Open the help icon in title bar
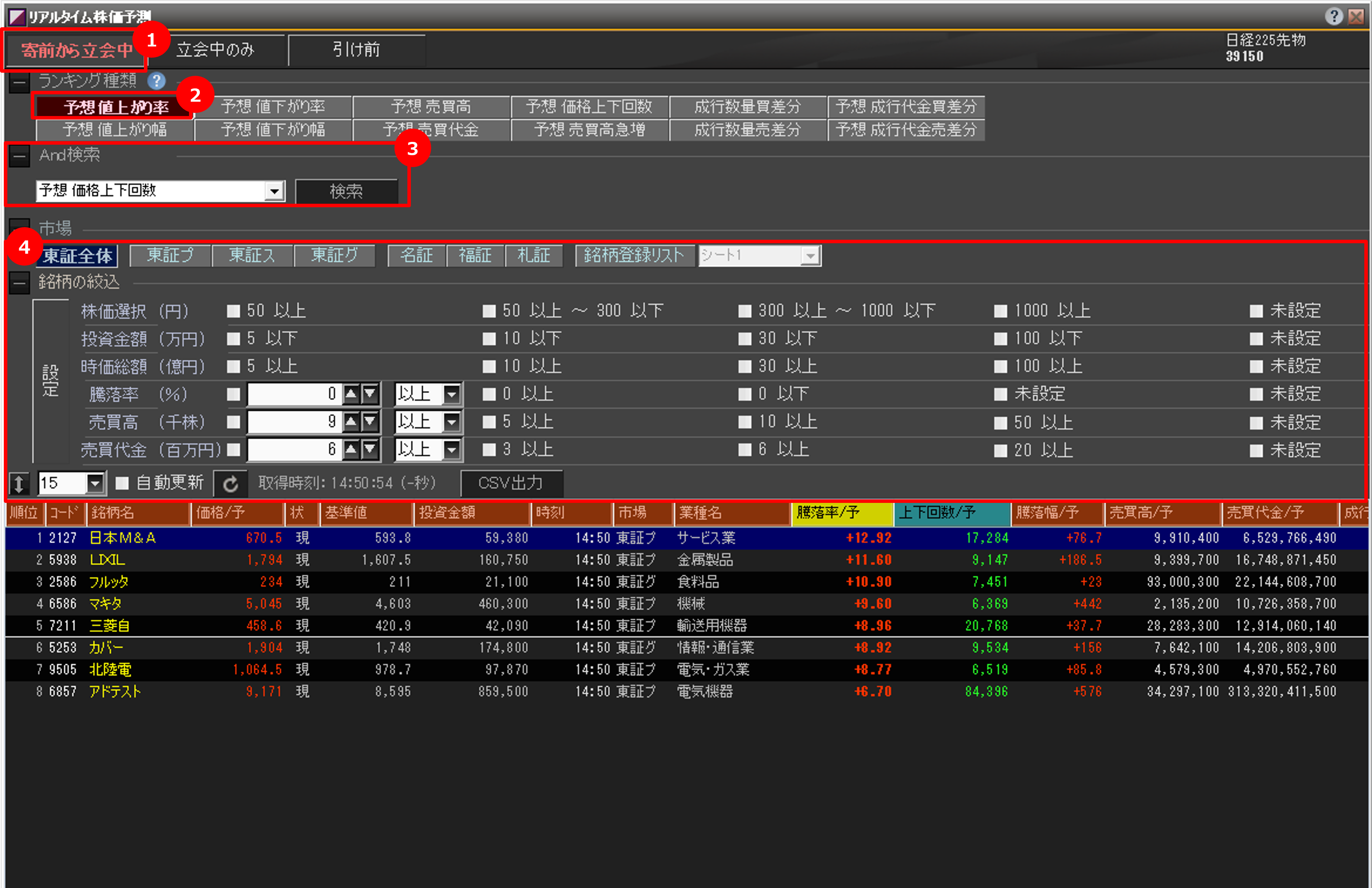The height and width of the screenshot is (888, 1372). coord(1334,16)
